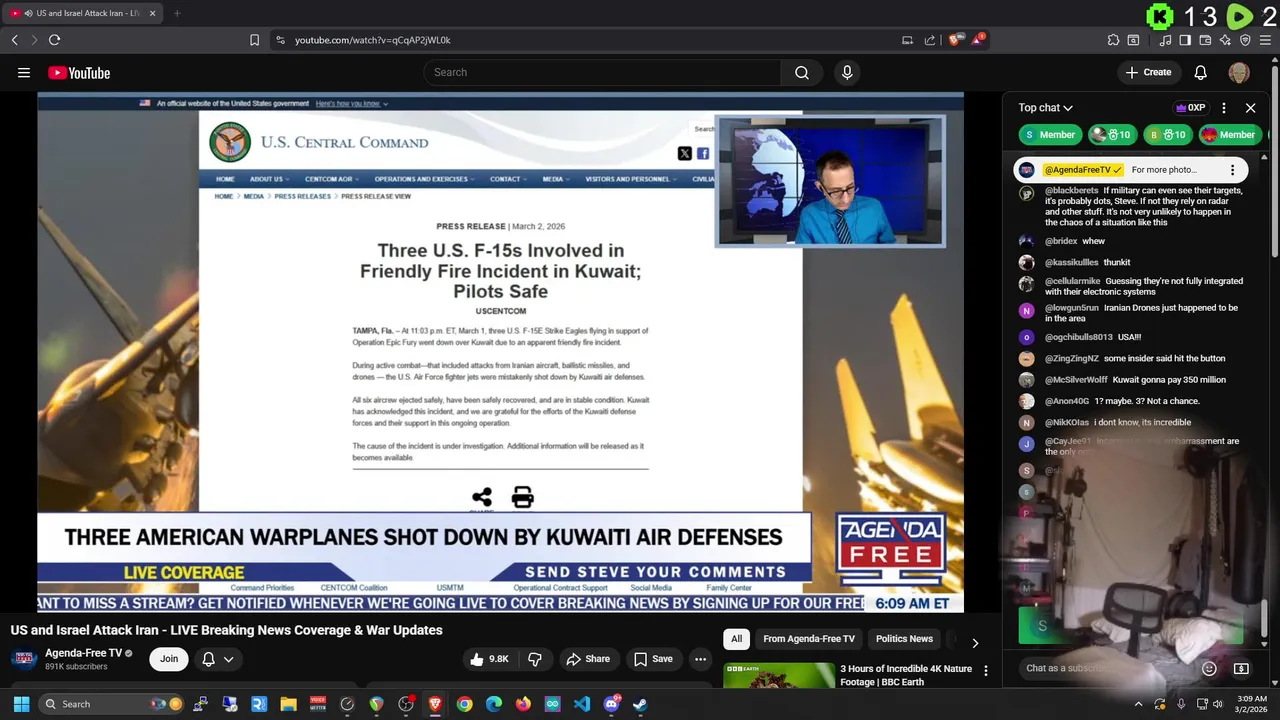Open Brave Shields lion icon
This screenshot has width=1280, height=720.
[956, 40]
